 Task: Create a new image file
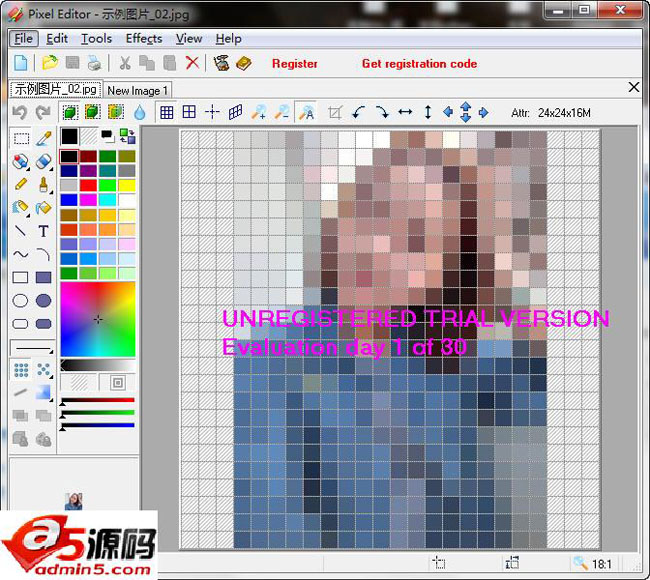coord(21,63)
